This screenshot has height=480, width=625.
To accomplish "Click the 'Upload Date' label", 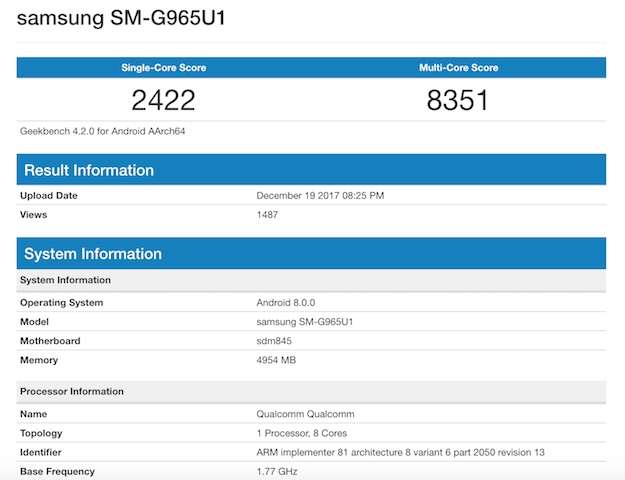I will click(x=49, y=195).
